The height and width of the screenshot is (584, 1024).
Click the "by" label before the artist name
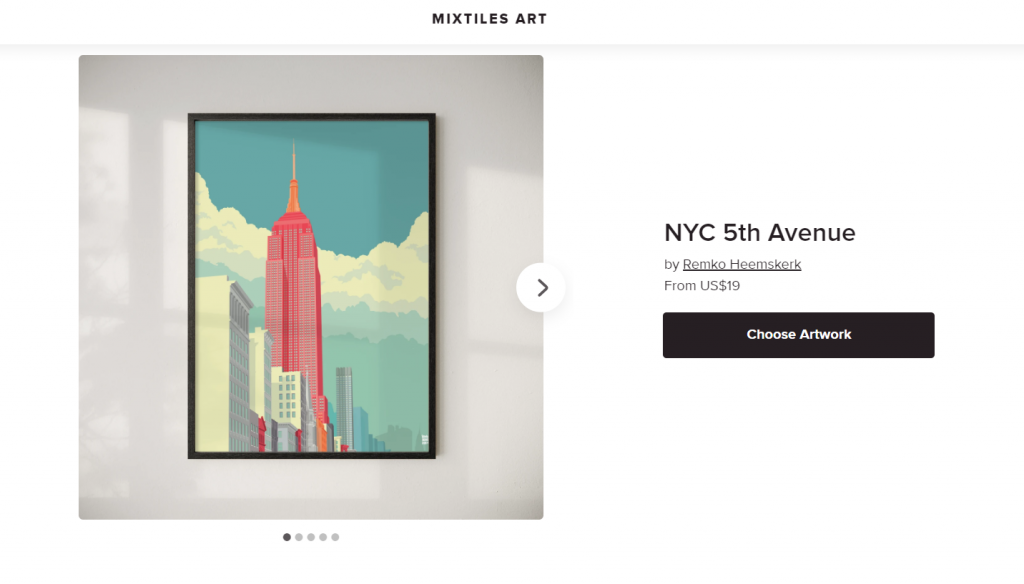tap(671, 265)
